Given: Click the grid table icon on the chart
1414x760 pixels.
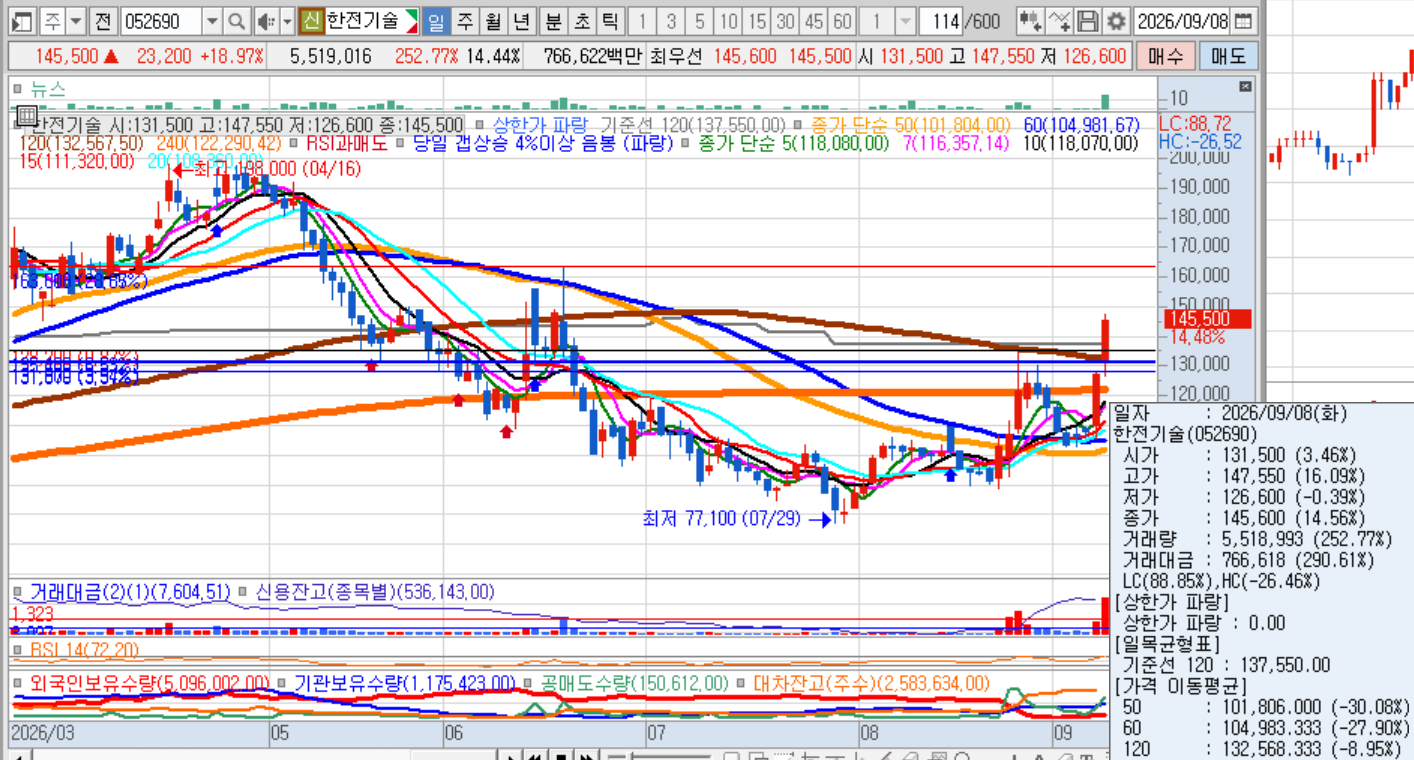Looking at the screenshot, I should point(27,115).
